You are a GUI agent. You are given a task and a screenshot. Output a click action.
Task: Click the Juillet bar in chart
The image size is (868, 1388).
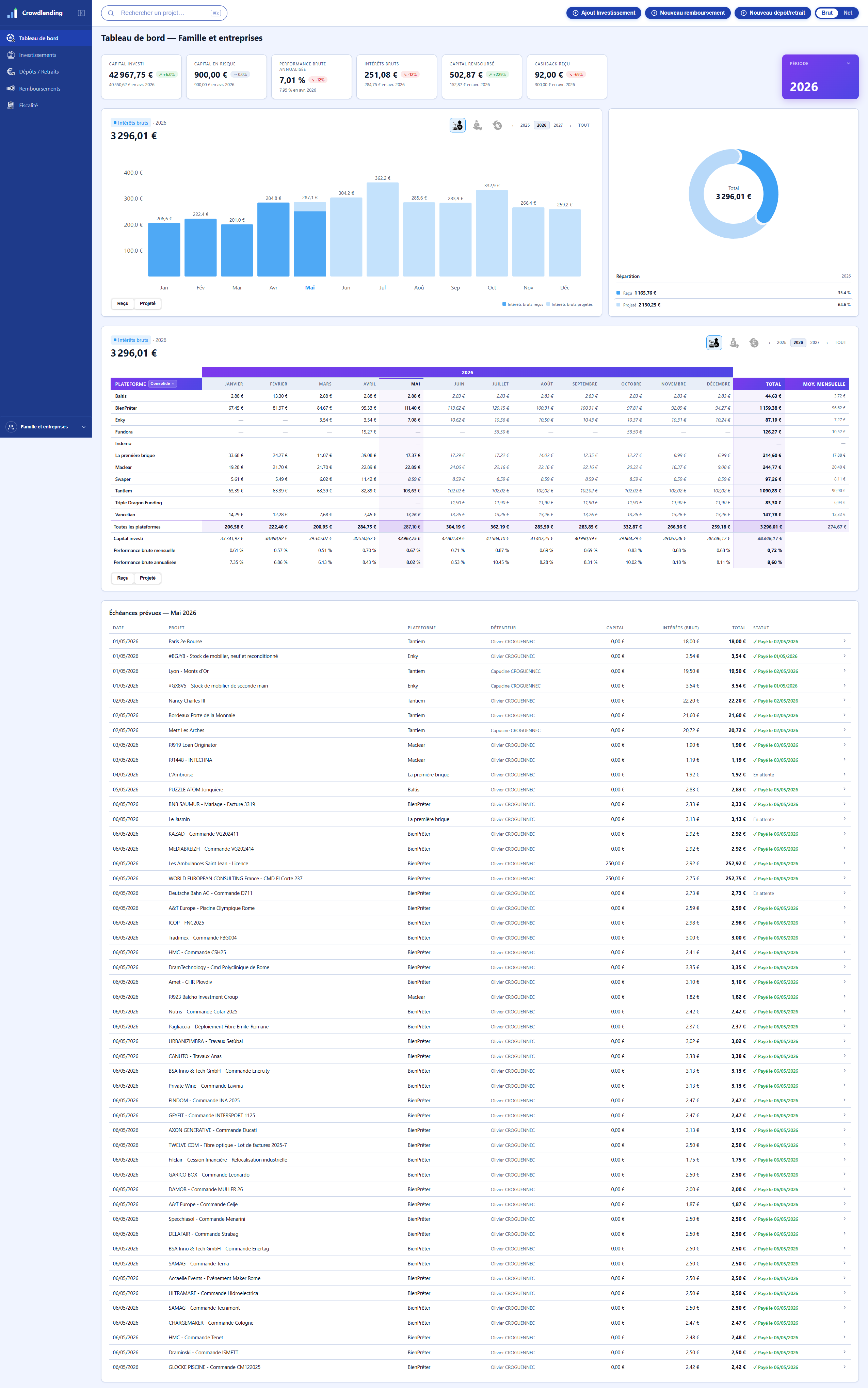pyautogui.click(x=382, y=229)
